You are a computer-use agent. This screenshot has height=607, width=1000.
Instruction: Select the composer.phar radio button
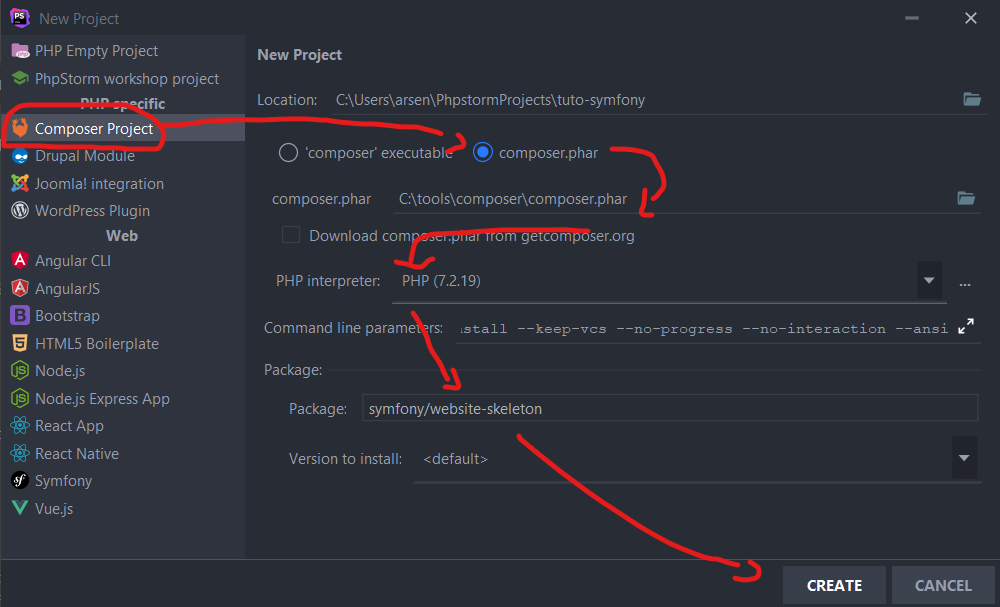[x=483, y=153]
